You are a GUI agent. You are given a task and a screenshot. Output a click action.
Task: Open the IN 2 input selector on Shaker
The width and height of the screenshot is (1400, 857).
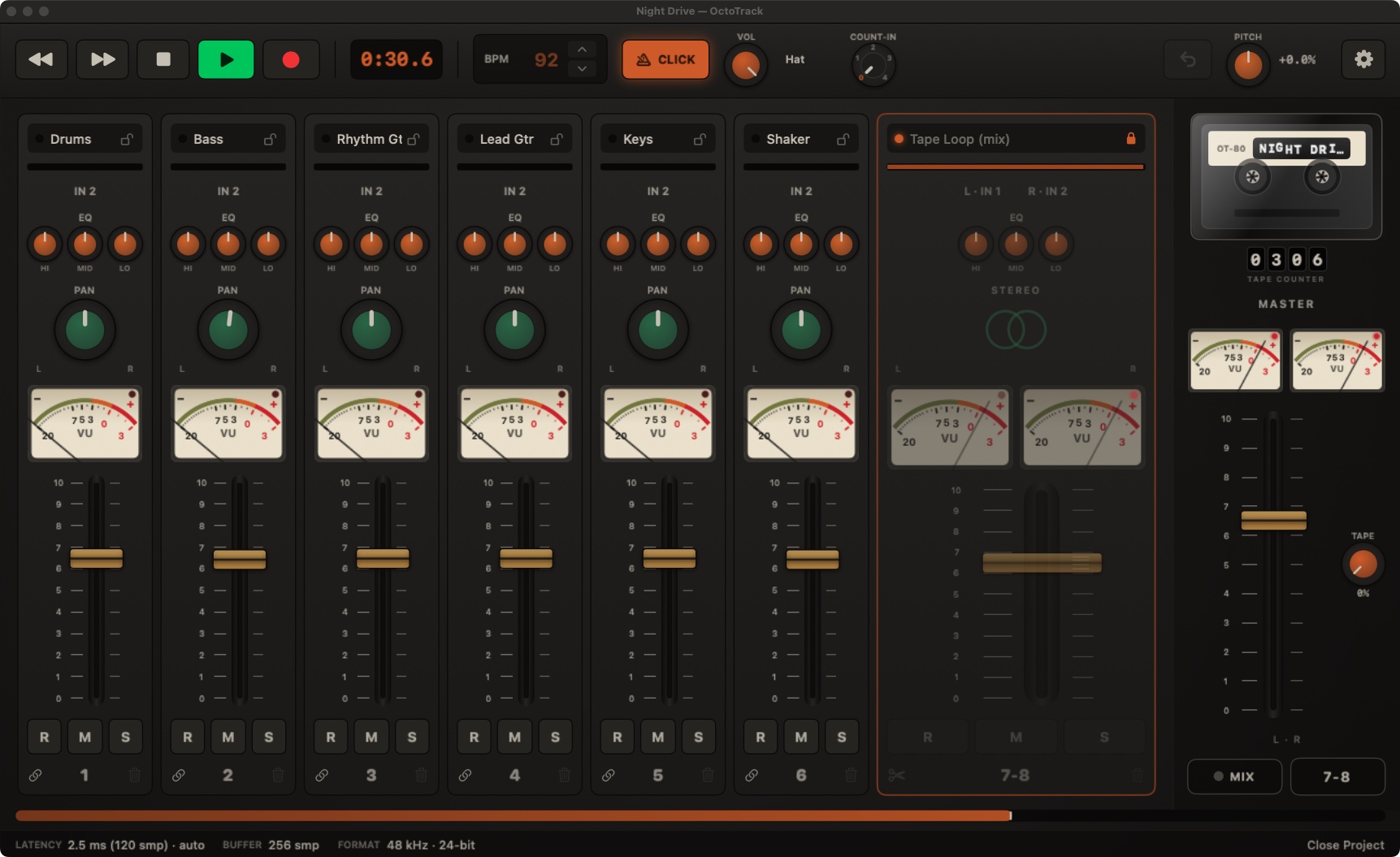point(801,191)
